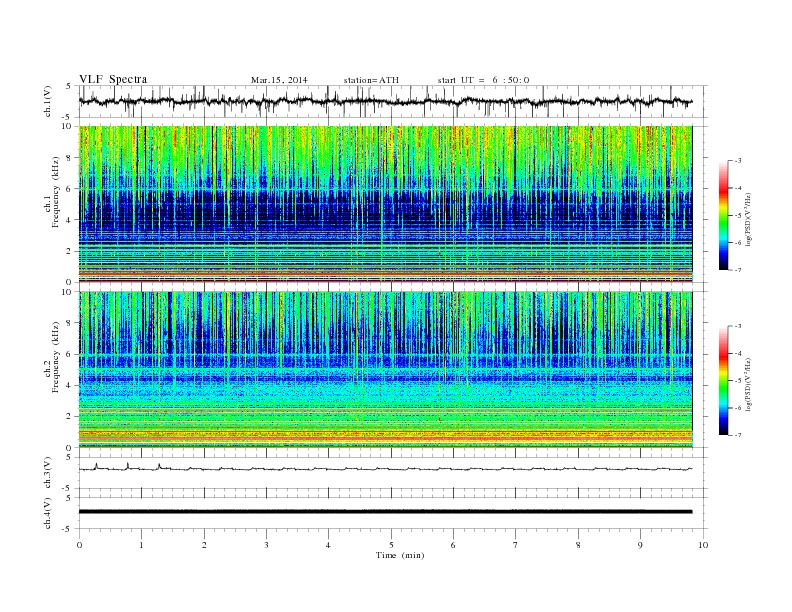This screenshot has height=612, width=792.
Task: Click the ch.1 spectrogram color bar
Action: [x=723, y=215]
